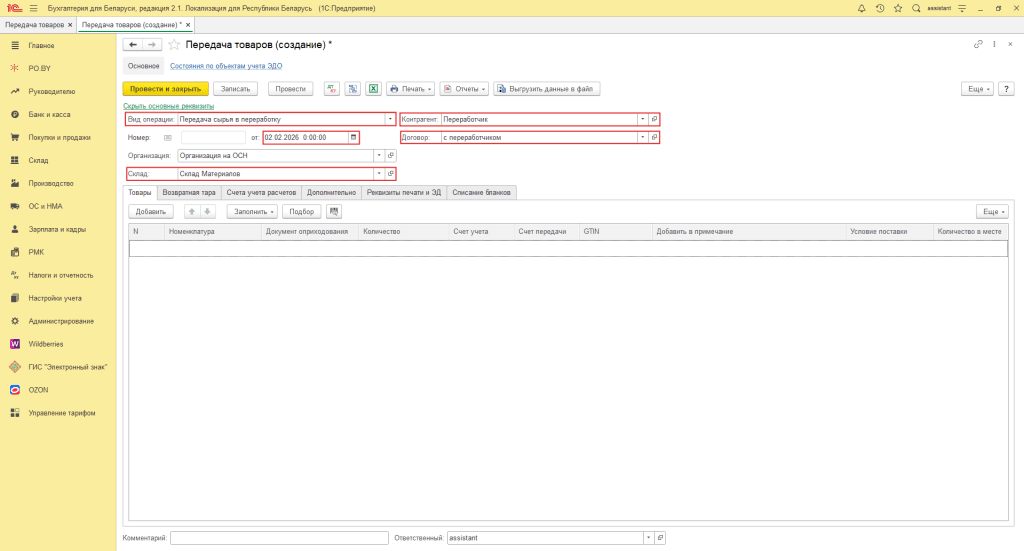This screenshot has width=1024, height=551.
Task: Expand the Вид операции dropdown
Action: 390,119
